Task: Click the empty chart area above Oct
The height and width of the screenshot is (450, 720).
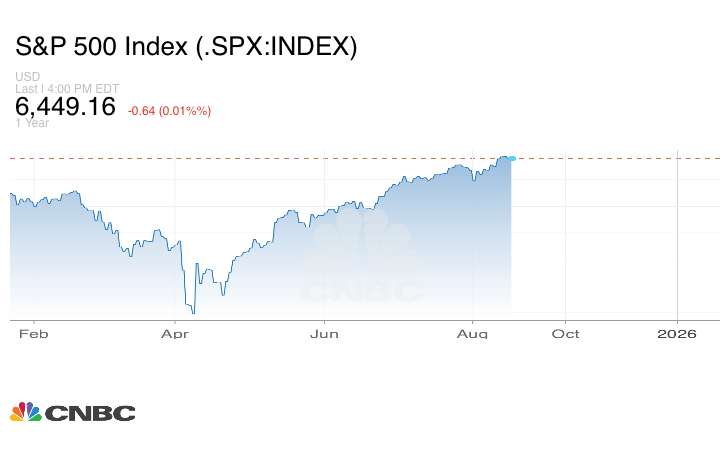Action: pos(566,240)
